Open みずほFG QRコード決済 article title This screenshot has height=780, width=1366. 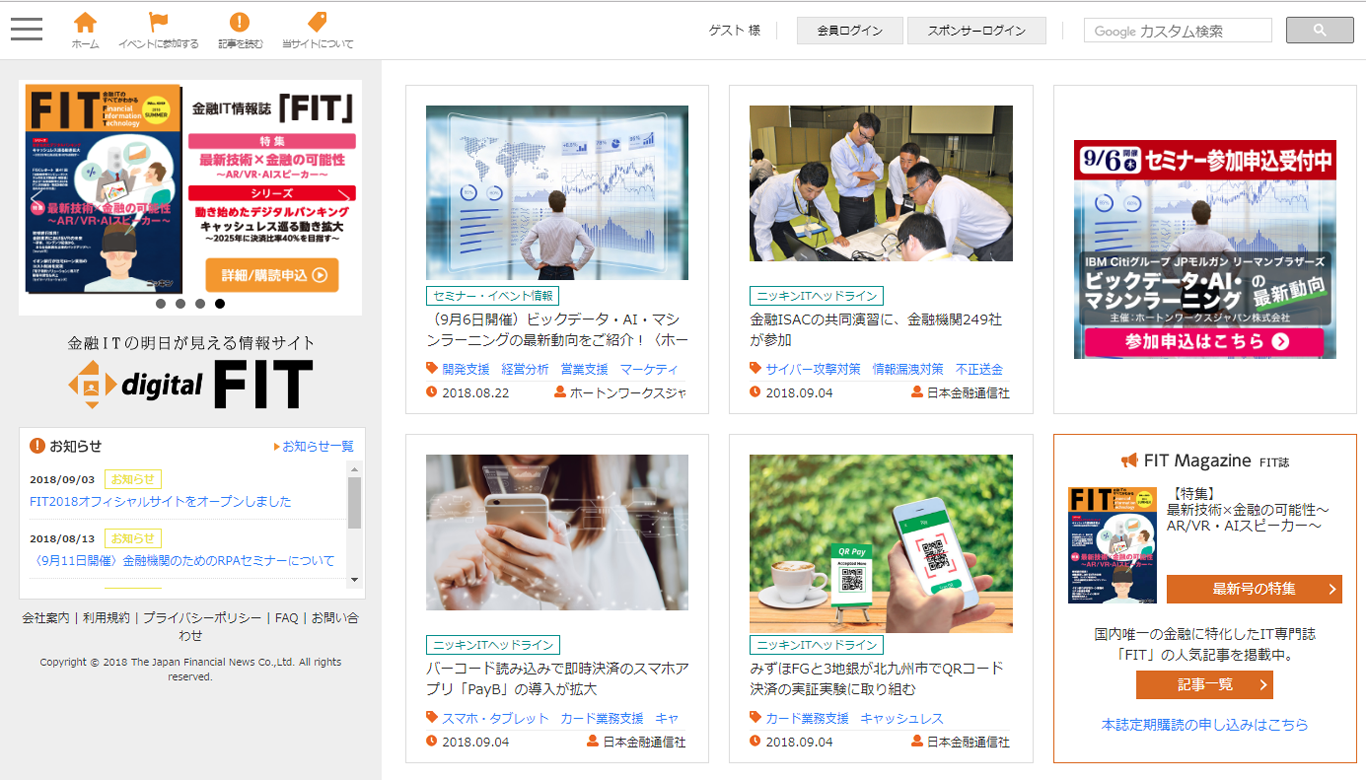(x=877, y=679)
